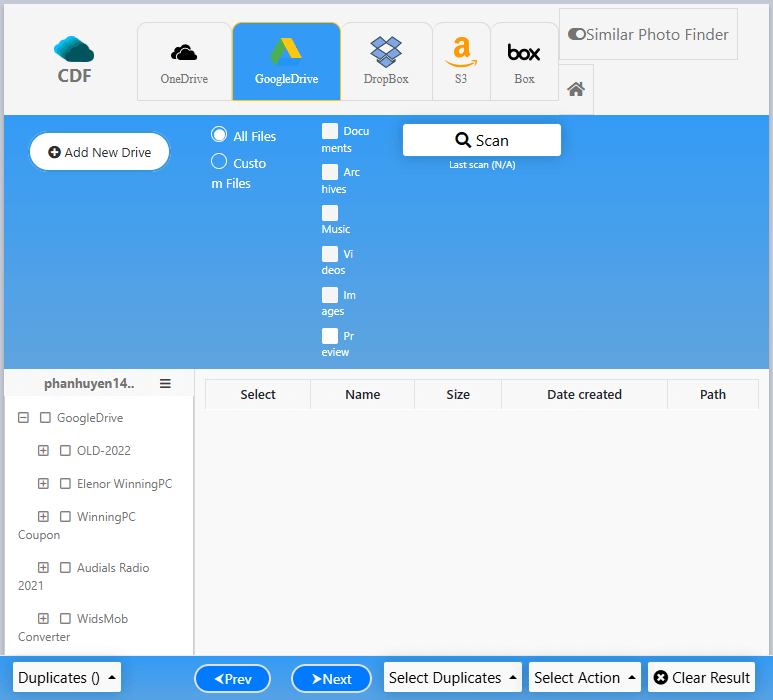
Task: Choose the Custom Files radio option
Action: 219,161
